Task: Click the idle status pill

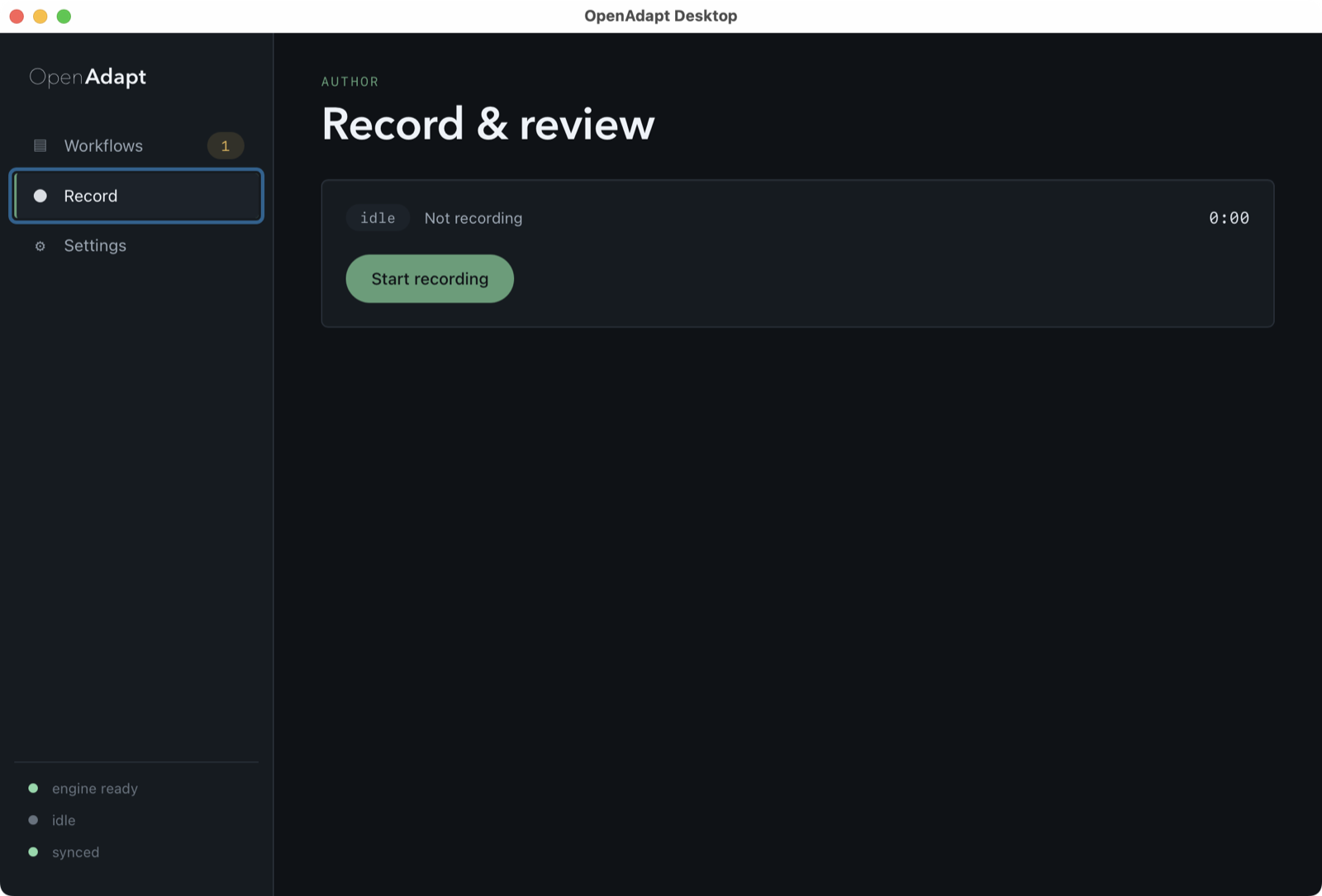Action: pyautogui.click(x=378, y=217)
